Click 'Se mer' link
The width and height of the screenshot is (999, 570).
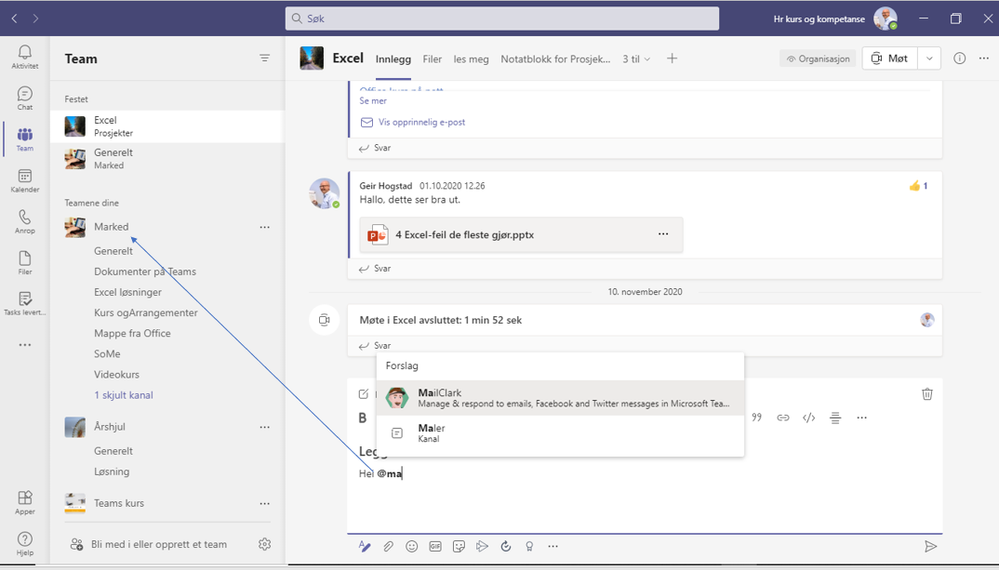coord(373,101)
